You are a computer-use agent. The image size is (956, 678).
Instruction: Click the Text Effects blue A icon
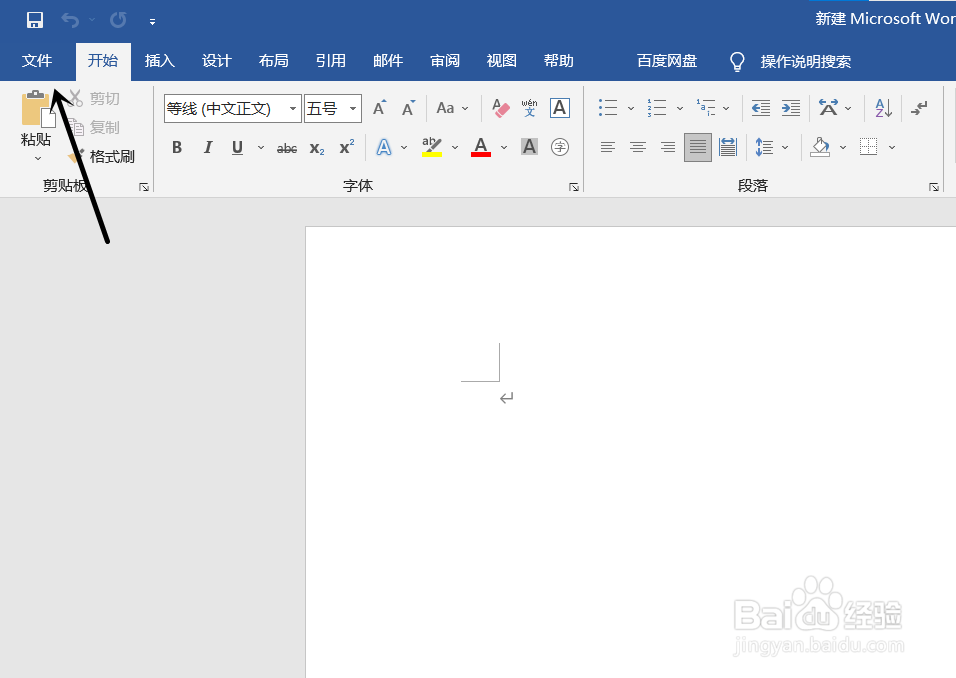point(384,147)
